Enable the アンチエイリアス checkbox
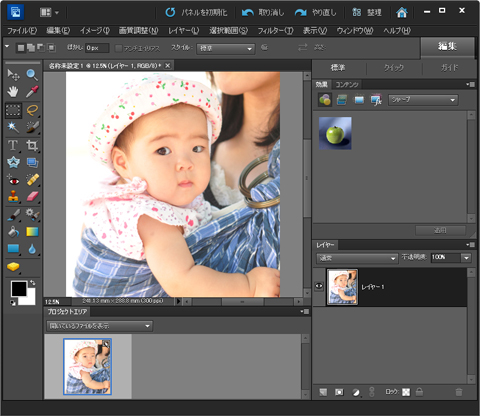The width and height of the screenshot is (480, 416). 118,48
